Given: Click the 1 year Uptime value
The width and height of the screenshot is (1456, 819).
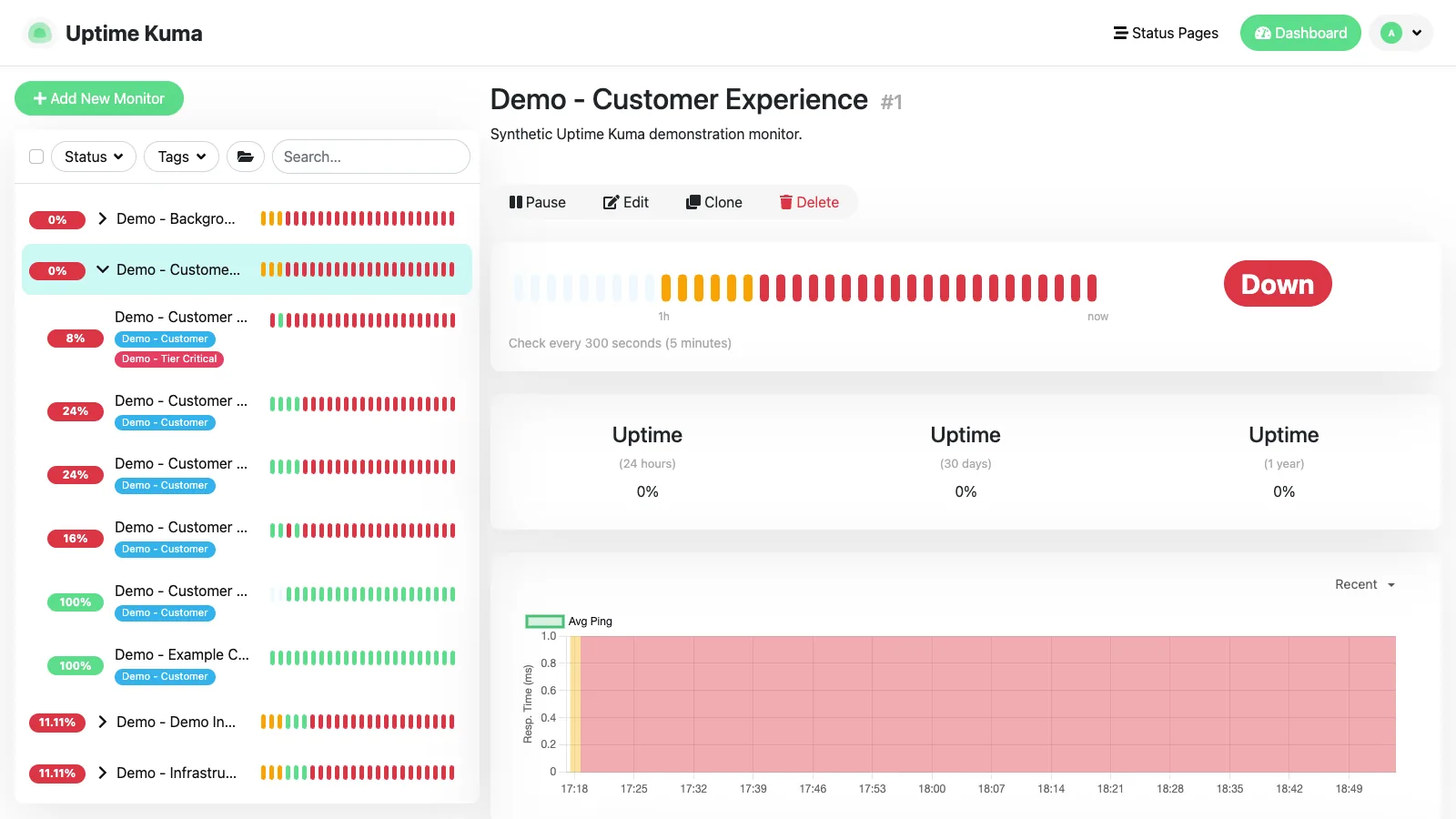Looking at the screenshot, I should 1284,491.
